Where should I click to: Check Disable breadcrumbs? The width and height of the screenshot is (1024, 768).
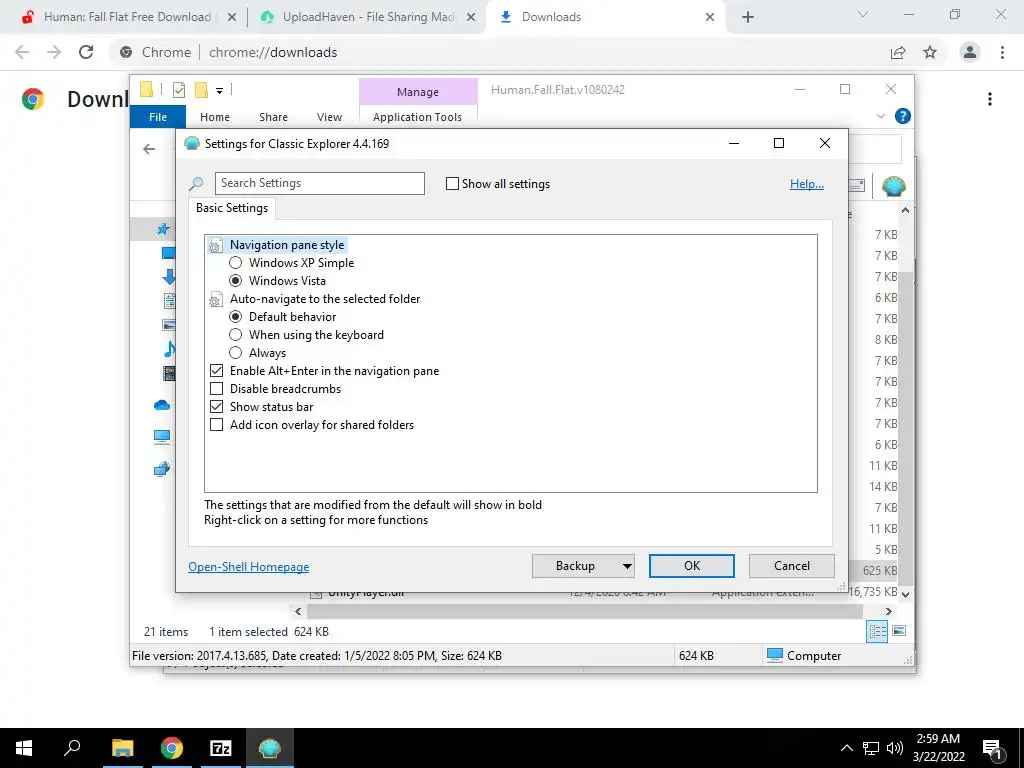[217, 389]
